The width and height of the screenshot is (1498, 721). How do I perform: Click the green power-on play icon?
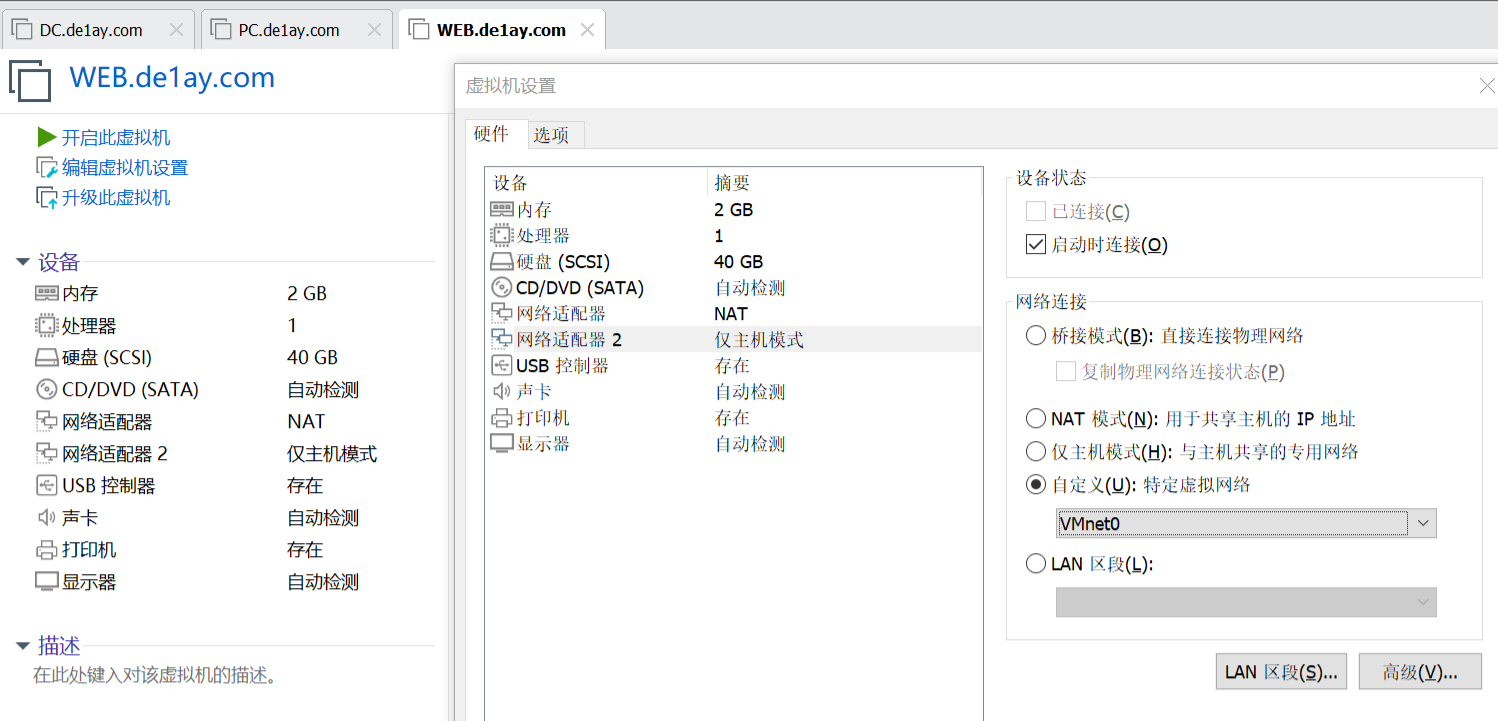point(47,137)
